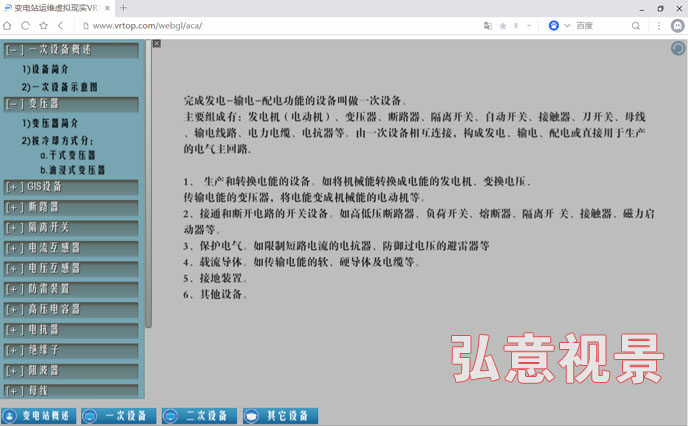Reload the page with refresh icon
This screenshot has width=688, height=426.
25,26
